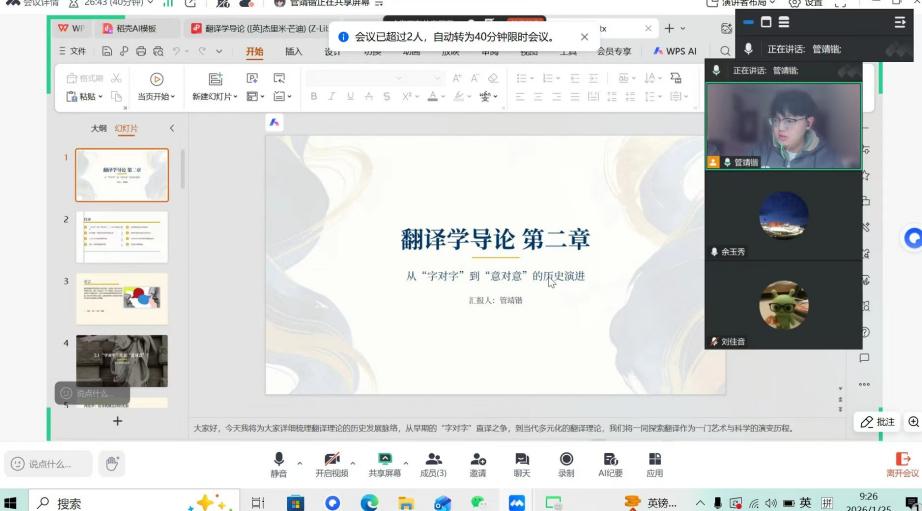
Task: Collapse the slide panel with chevron
Action: (171, 128)
